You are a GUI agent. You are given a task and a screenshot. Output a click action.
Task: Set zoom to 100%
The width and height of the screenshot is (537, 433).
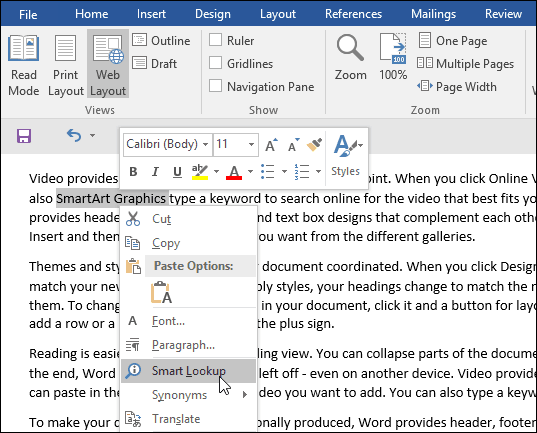pyautogui.click(x=393, y=57)
